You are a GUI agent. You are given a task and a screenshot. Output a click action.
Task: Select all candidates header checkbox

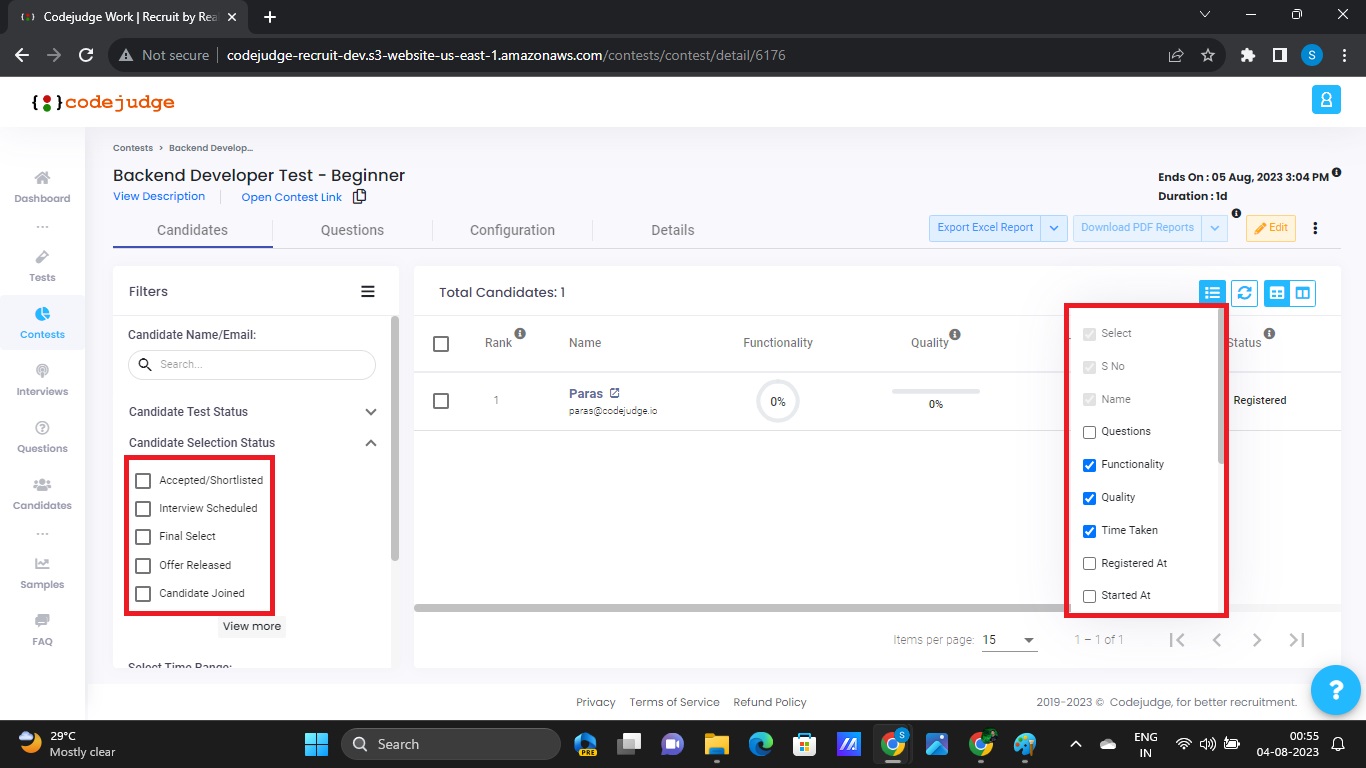point(441,344)
